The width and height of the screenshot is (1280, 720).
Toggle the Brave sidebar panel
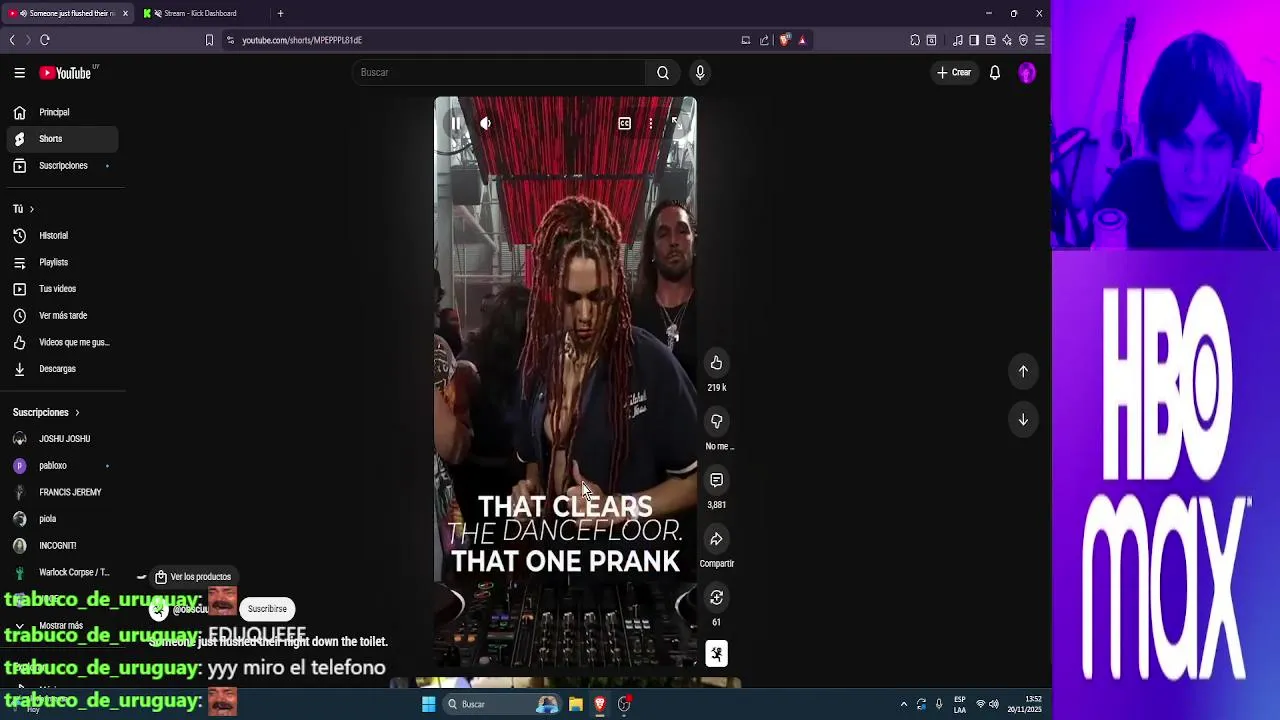coord(974,40)
